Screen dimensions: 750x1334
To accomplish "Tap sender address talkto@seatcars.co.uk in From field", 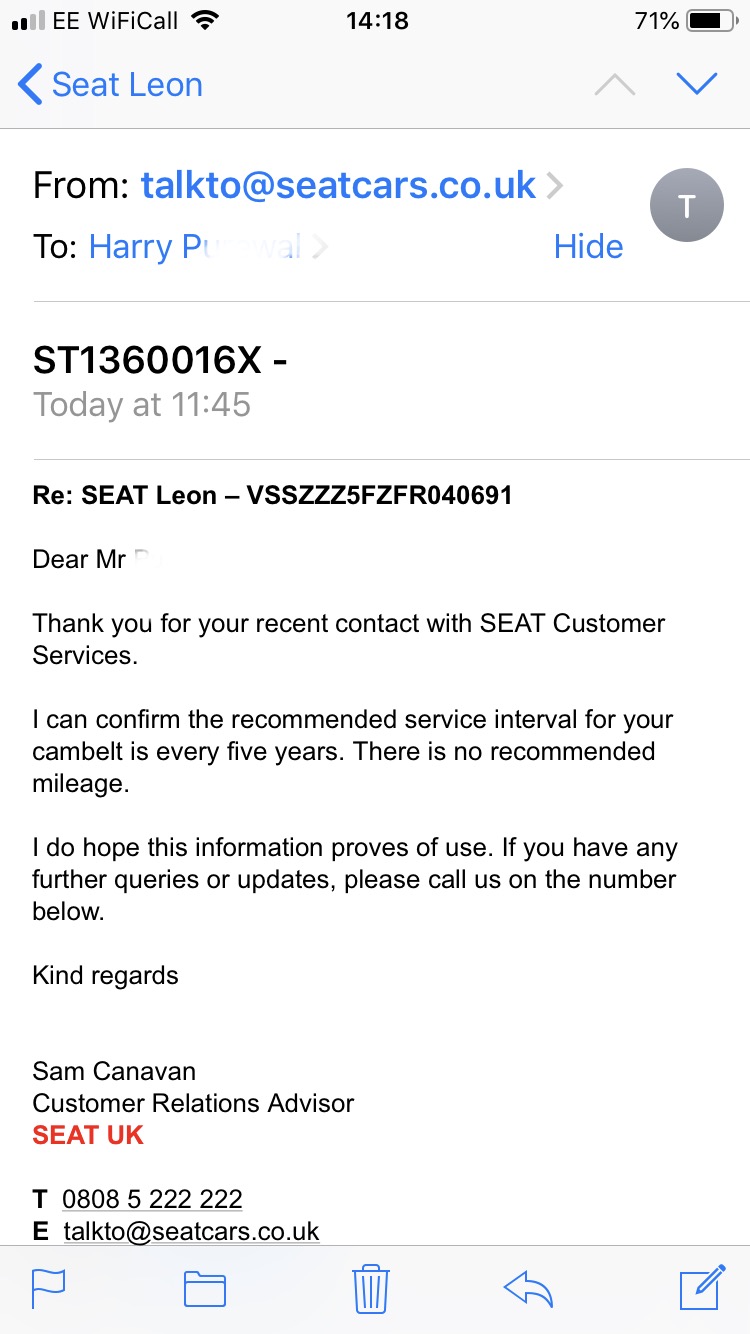I will 338,185.
